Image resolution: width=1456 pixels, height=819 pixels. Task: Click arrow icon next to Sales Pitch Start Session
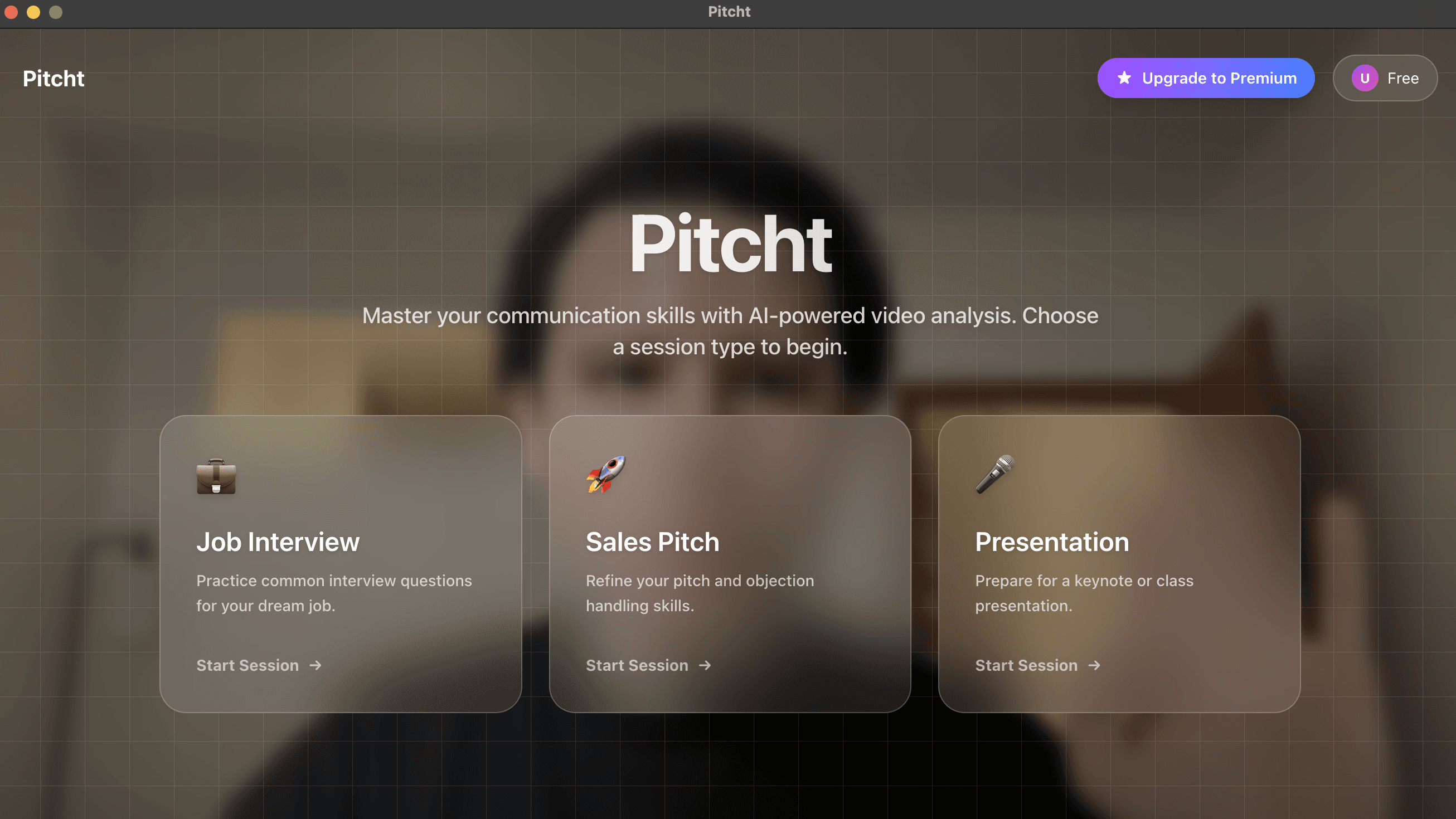pos(705,665)
